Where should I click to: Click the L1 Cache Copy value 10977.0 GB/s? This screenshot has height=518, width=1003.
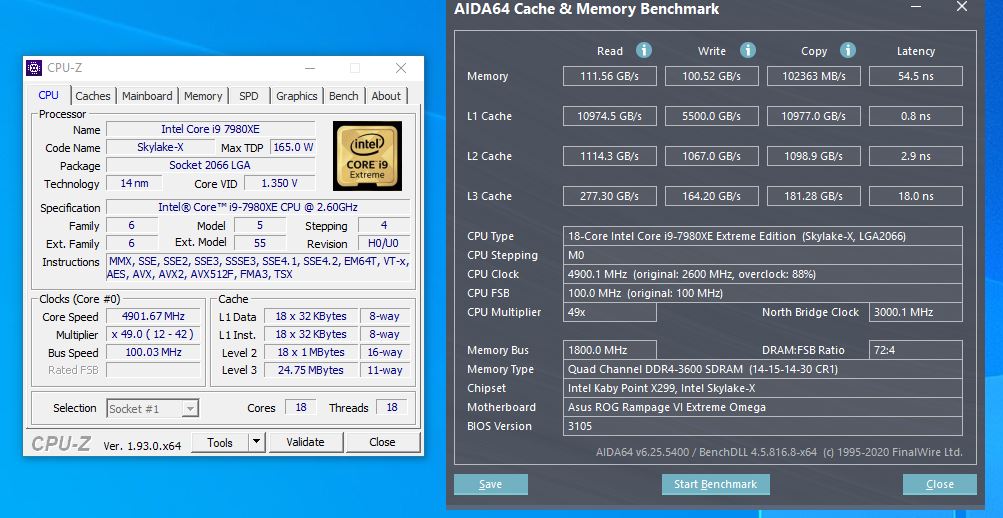click(x=814, y=116)
